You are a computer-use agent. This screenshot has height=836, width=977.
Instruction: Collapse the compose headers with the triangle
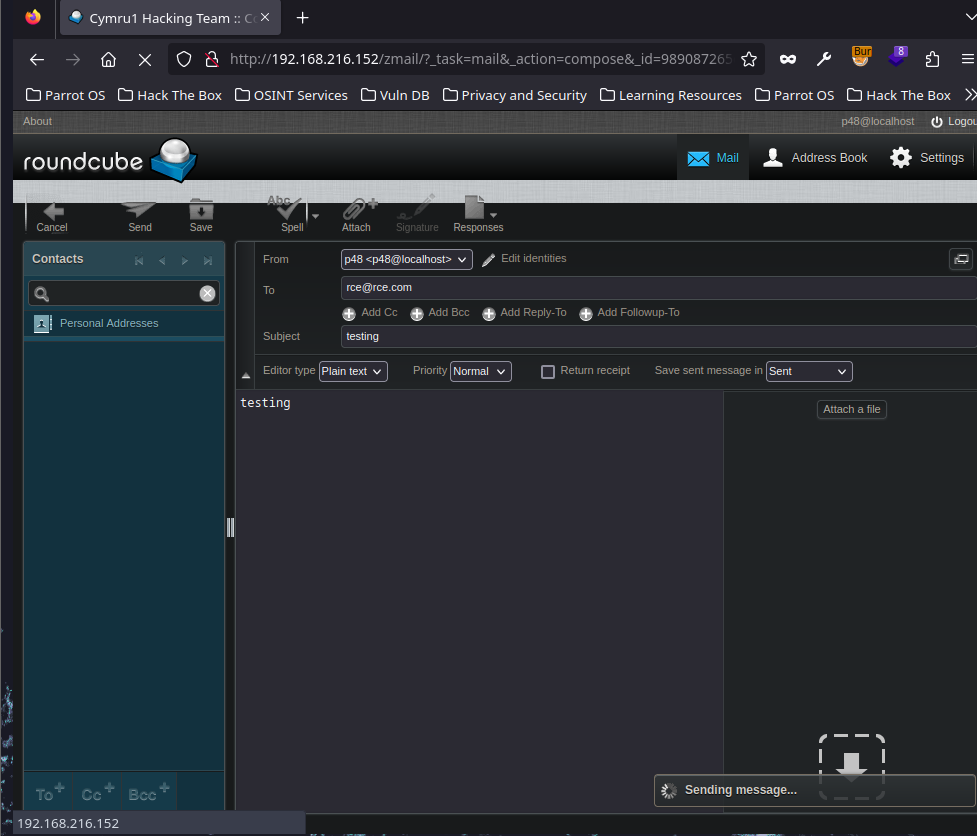pos(246,376)
